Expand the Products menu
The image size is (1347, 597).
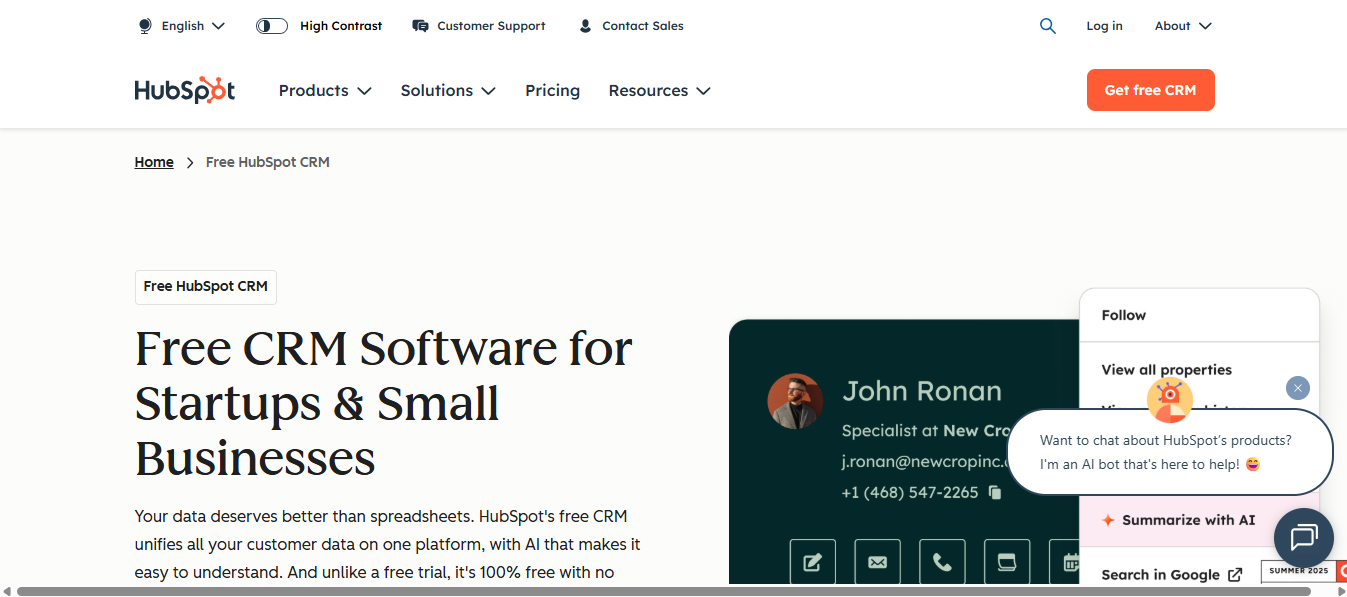click(325, 90)
